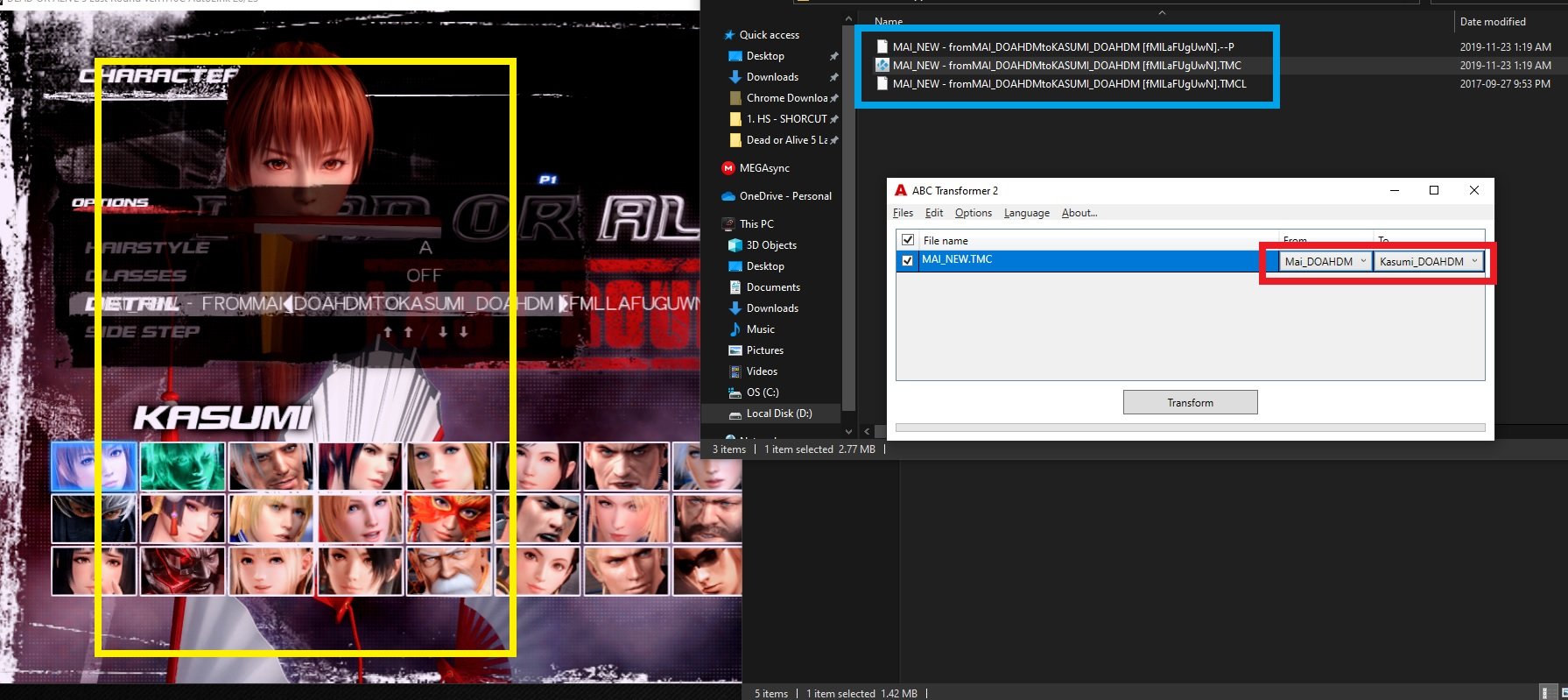
Task: Open the Language menu in ABC Transformer
Action: [x=1027, y=213]
